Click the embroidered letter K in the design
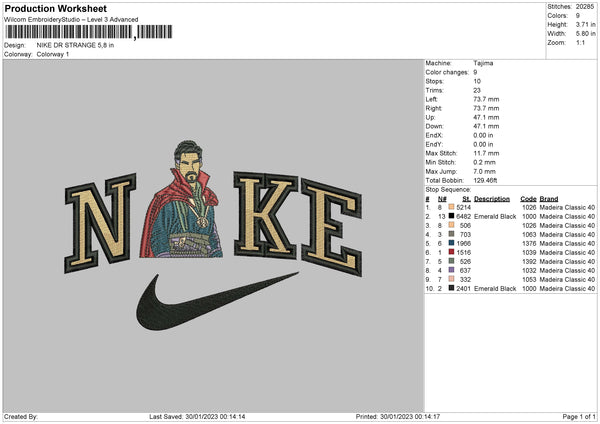The image size is (600, 424). pyautogui.click(x=266, y=215)
